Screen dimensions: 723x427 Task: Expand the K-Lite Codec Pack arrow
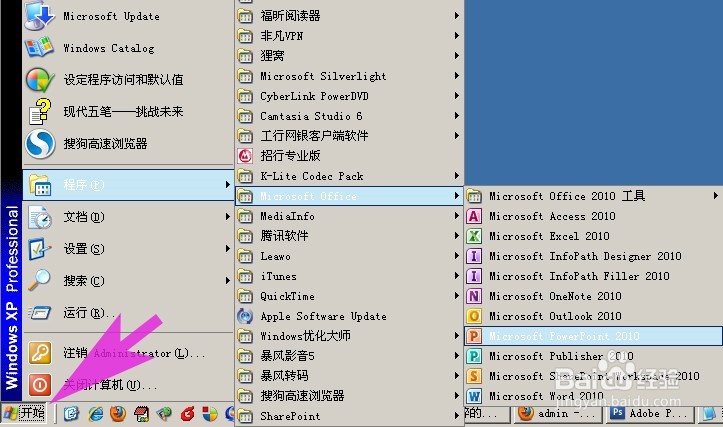coord(456,176)
